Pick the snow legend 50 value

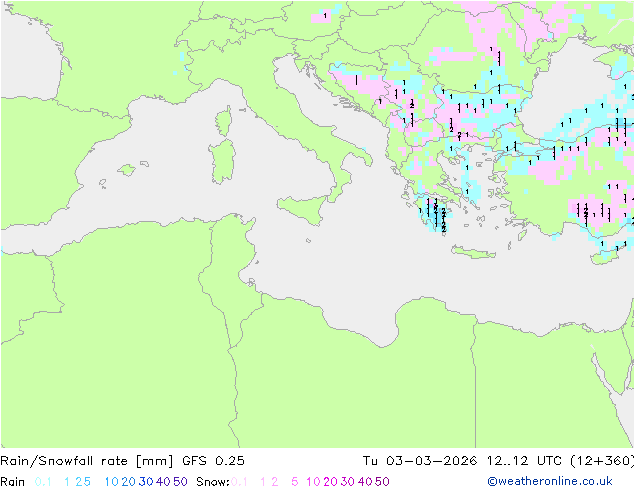click(383, 482)
